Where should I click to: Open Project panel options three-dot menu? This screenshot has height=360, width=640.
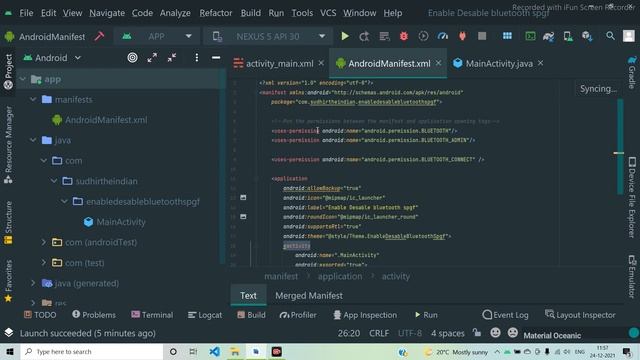click(x=197, y=58)
